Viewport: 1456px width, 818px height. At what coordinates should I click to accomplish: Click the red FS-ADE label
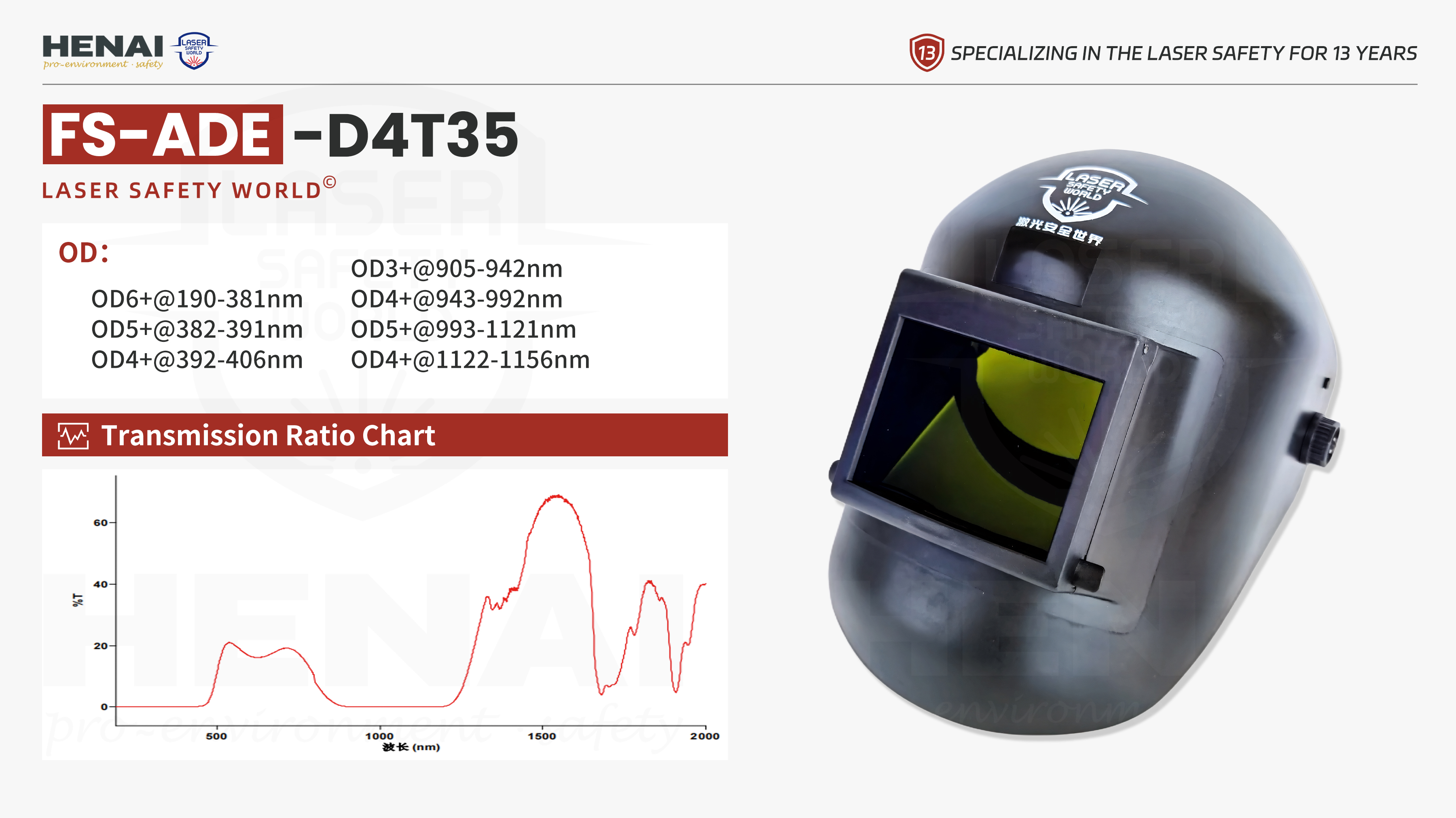click(162, 135)
